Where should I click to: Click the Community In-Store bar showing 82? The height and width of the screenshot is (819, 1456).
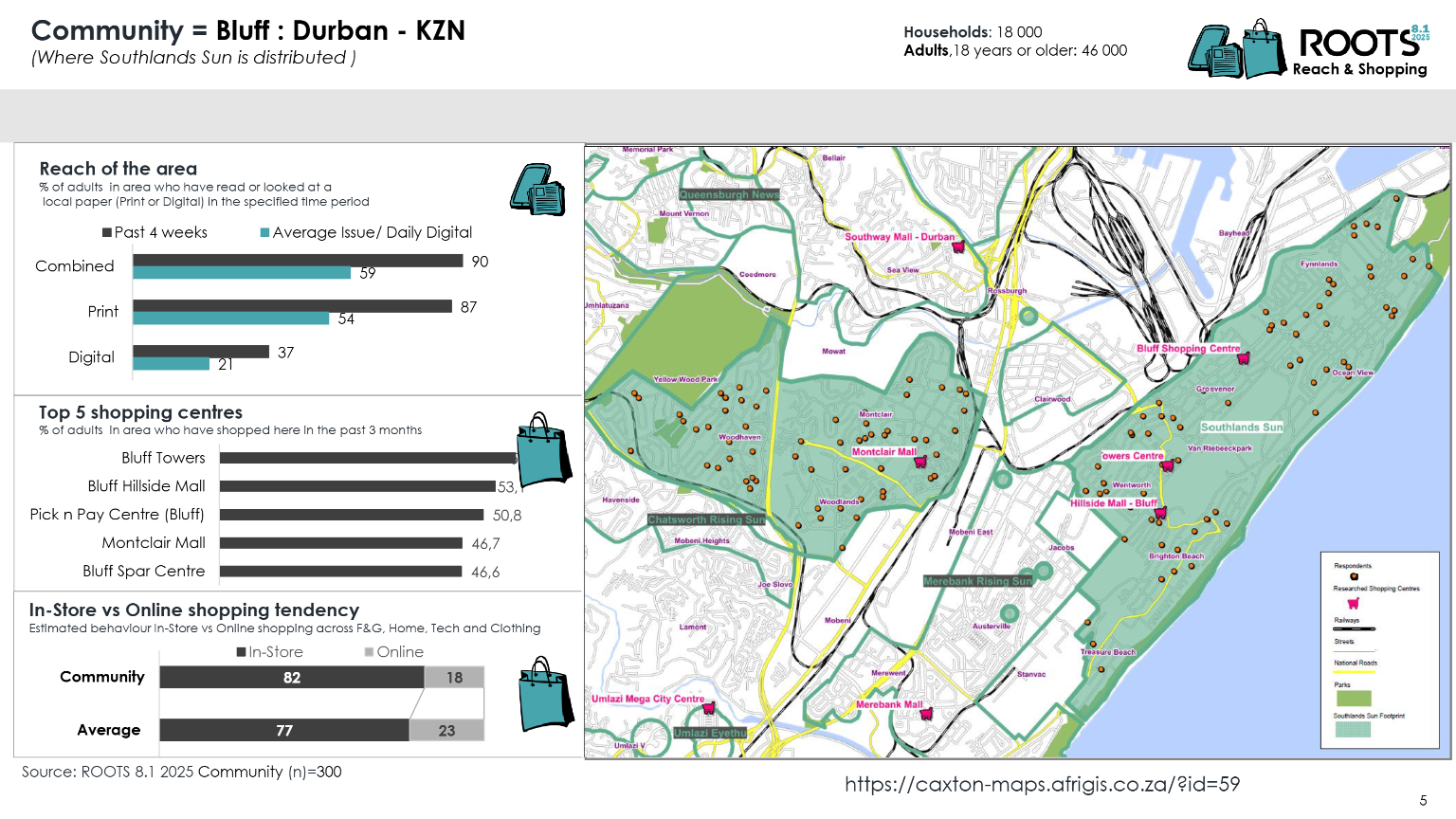click(291, 678)
